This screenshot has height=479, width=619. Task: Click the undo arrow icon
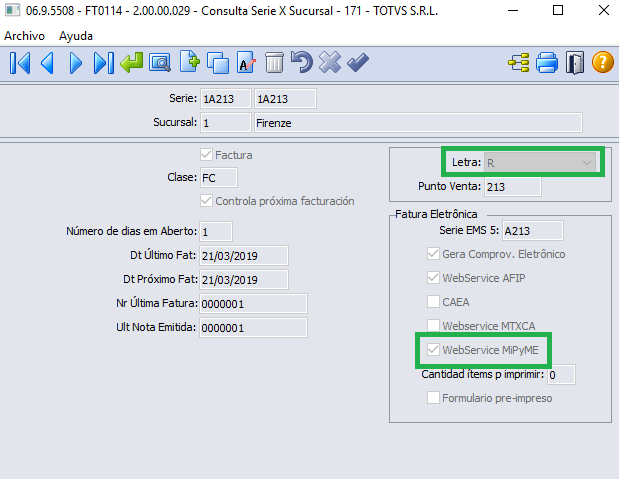point(302,62)
